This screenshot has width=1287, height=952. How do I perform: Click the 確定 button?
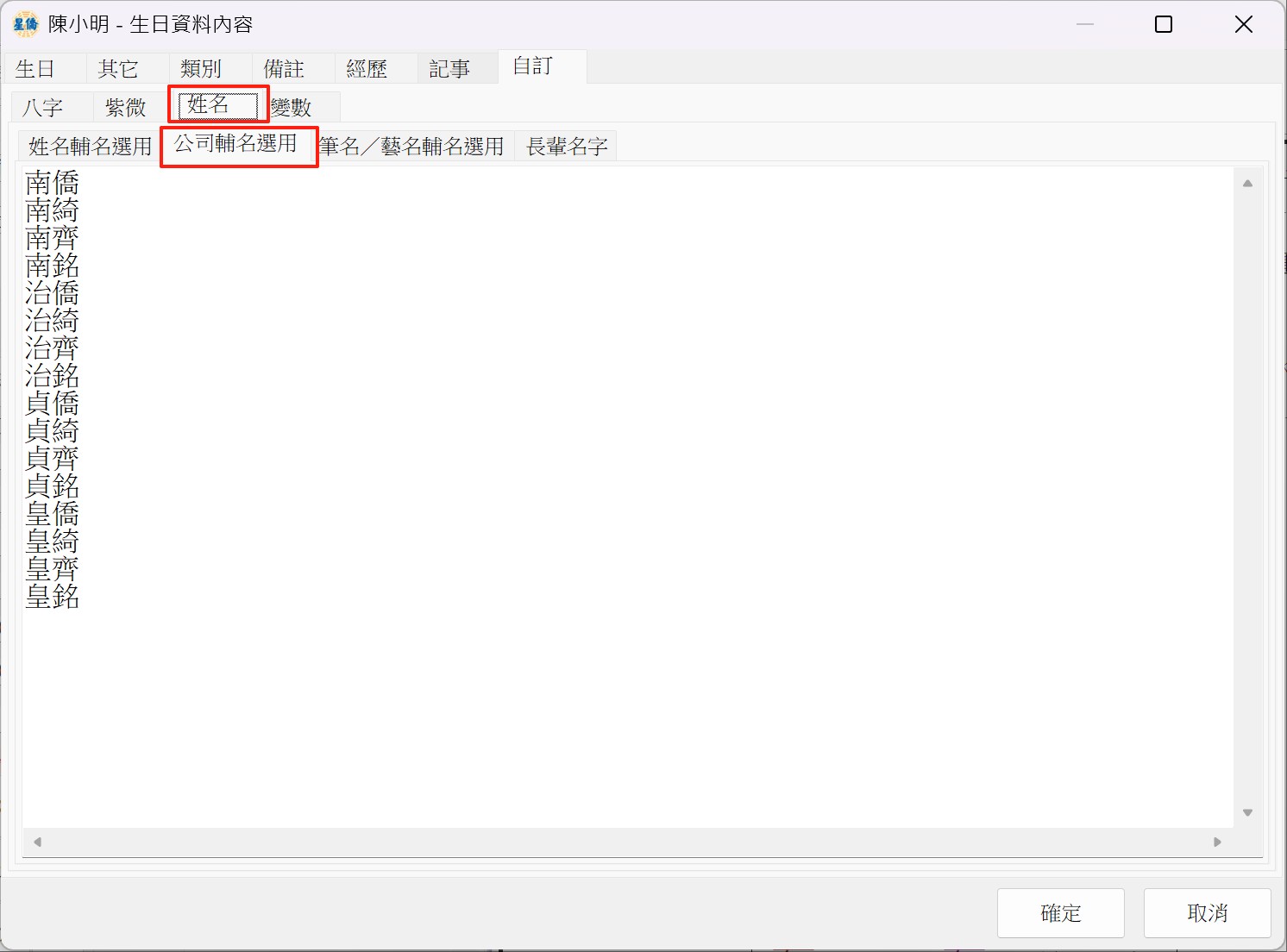point(1060,912)
